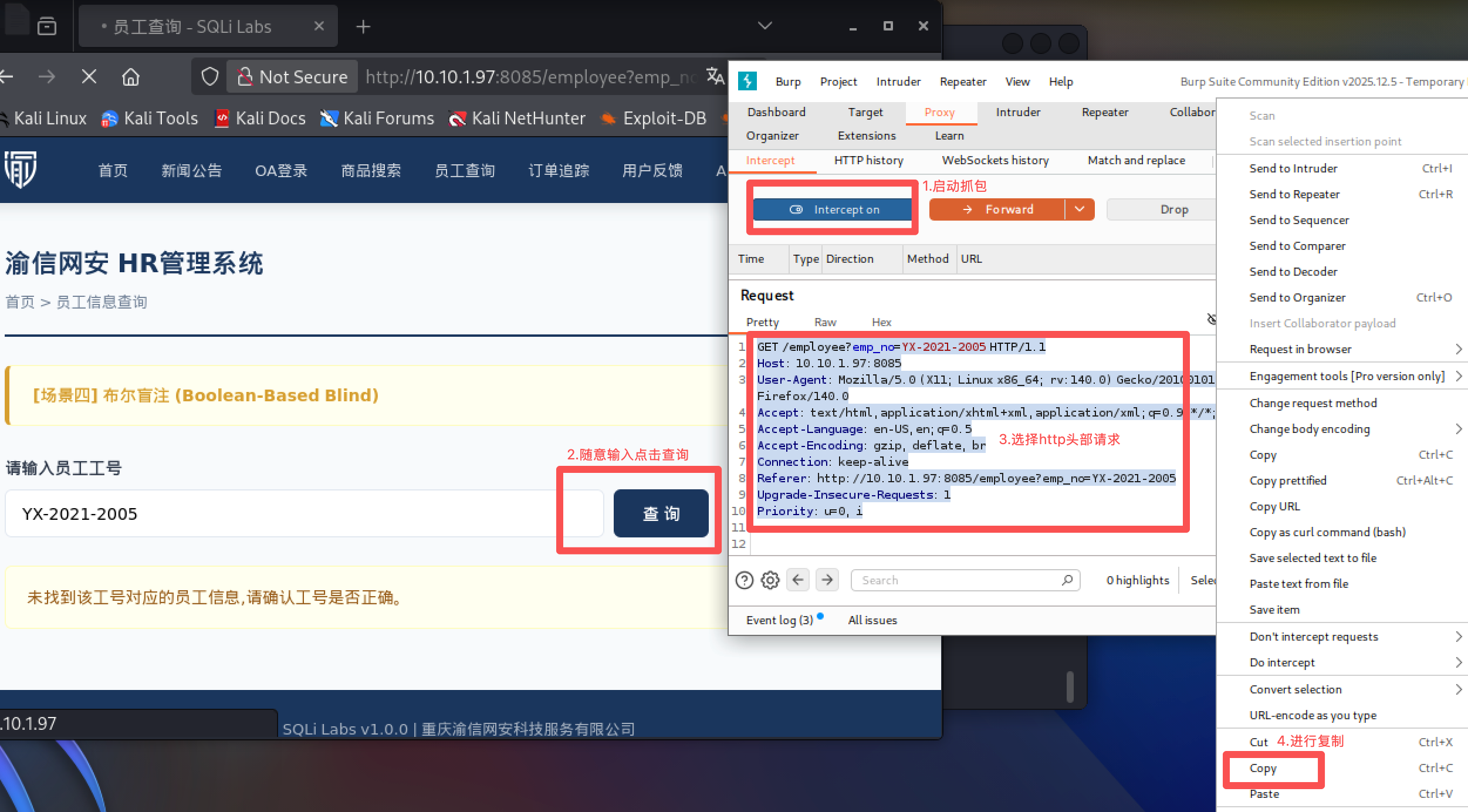
Task: Toggle the hide non-printable characters icon
Action: (1211, 319)
